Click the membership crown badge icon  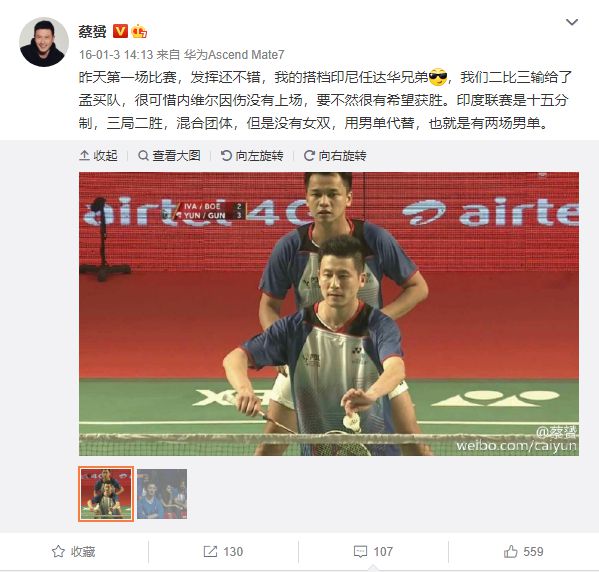139,31
